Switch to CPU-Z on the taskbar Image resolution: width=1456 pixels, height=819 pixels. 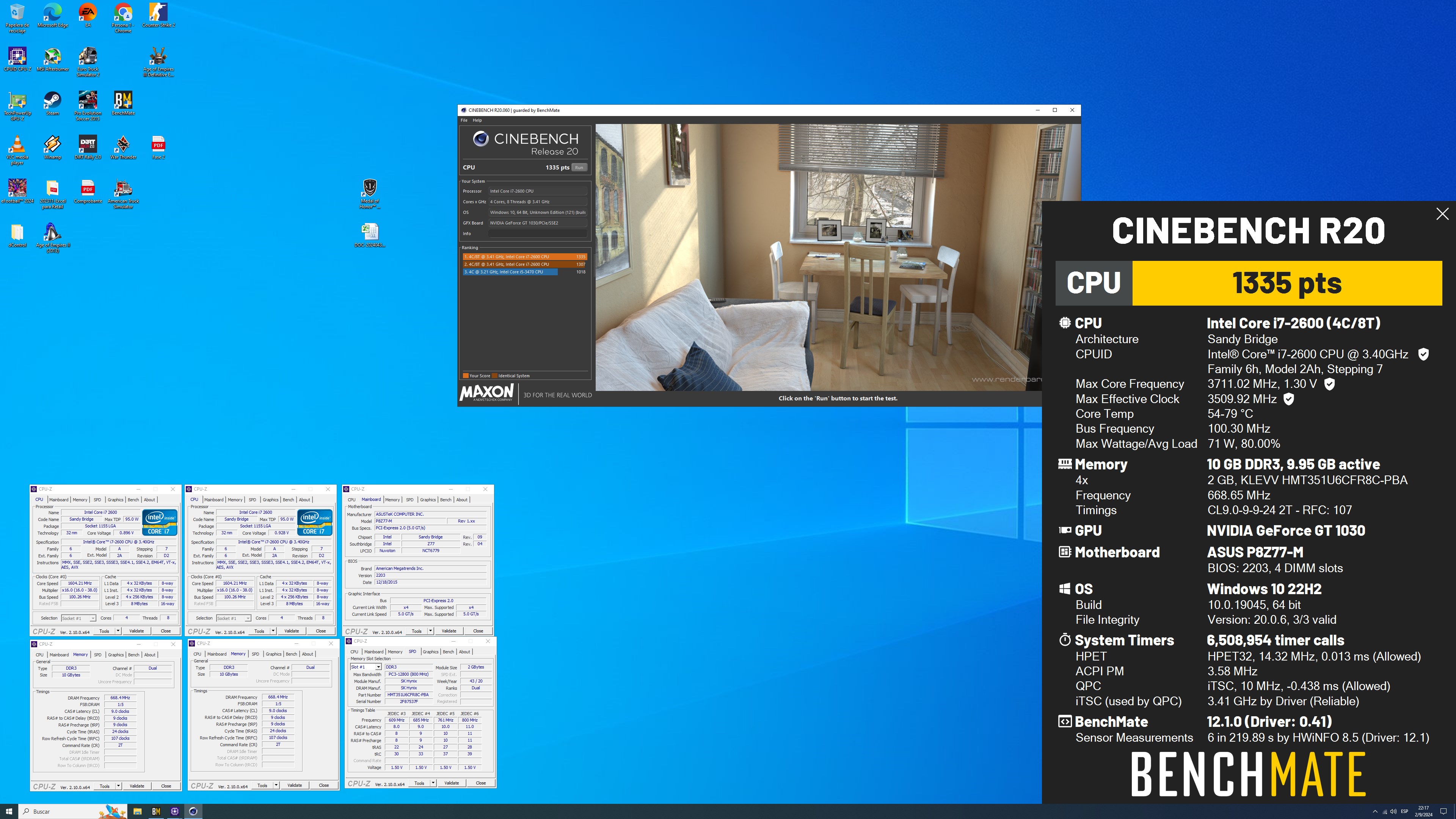pyautogui.click(x=175, y=811)
